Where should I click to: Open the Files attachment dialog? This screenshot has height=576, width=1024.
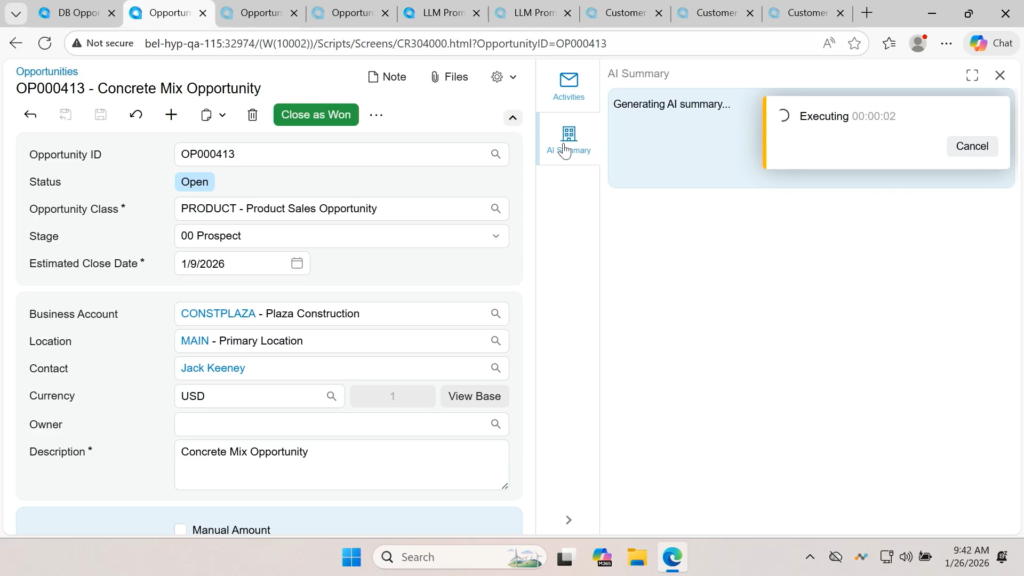(x=448, y=77)
